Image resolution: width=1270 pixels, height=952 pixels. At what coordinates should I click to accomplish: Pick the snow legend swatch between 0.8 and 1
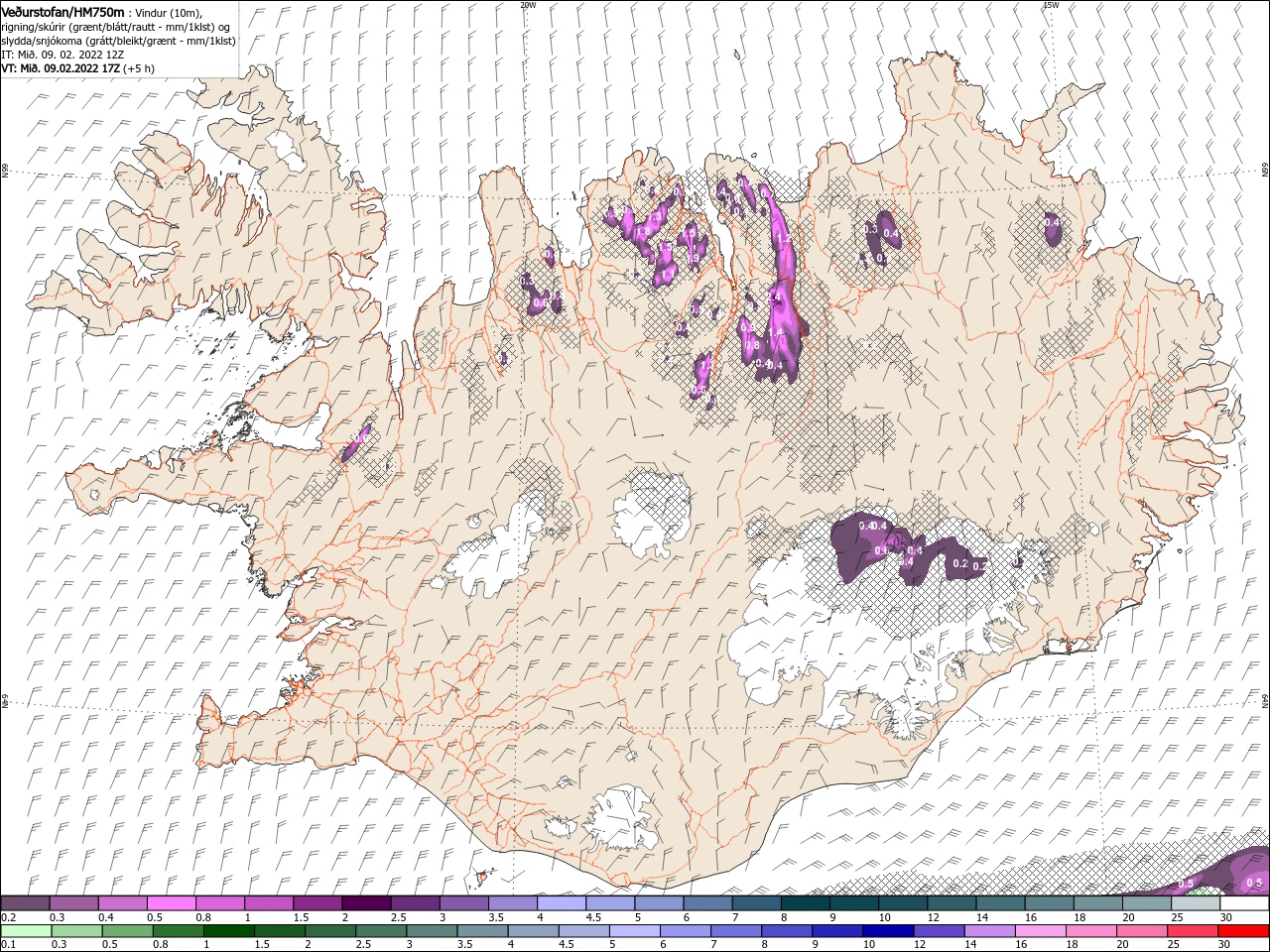pyautogui.click(x=220, y=903)
